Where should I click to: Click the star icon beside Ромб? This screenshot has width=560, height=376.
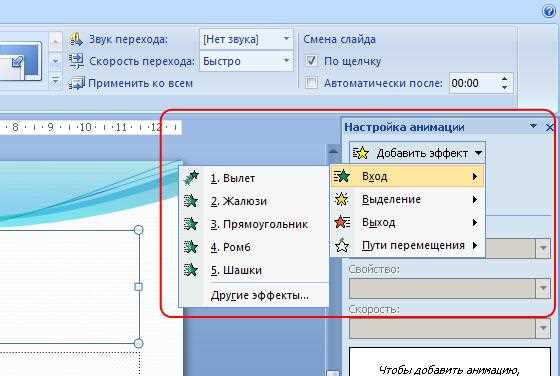pyautogui.click(x=191, y=247)
